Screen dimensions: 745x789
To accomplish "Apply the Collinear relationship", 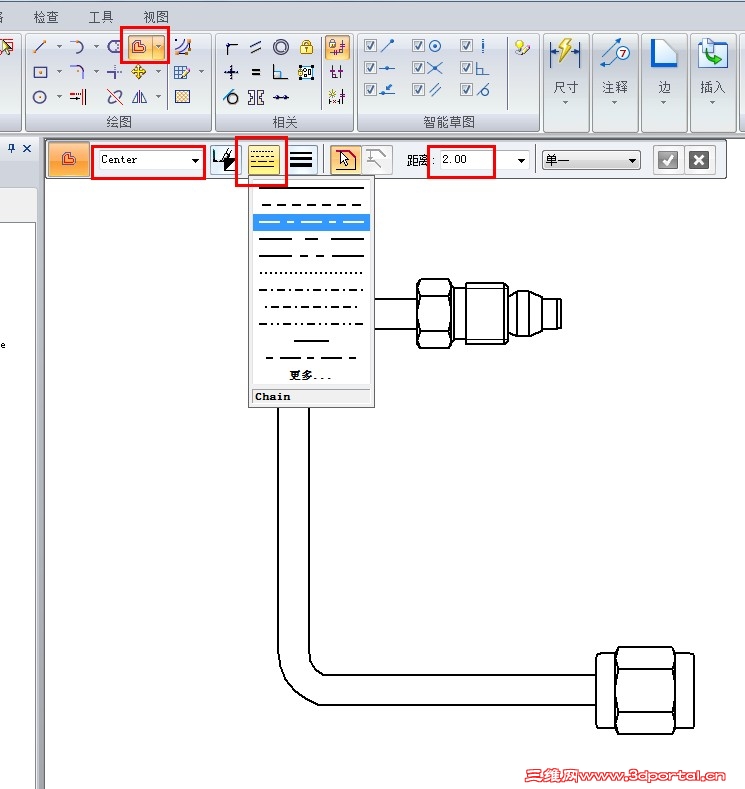I will 281,97.
